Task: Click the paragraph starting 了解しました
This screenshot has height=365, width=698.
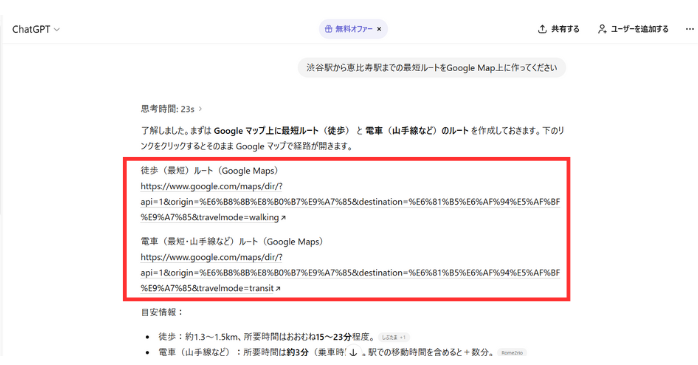Action: [x=353, y=138]
